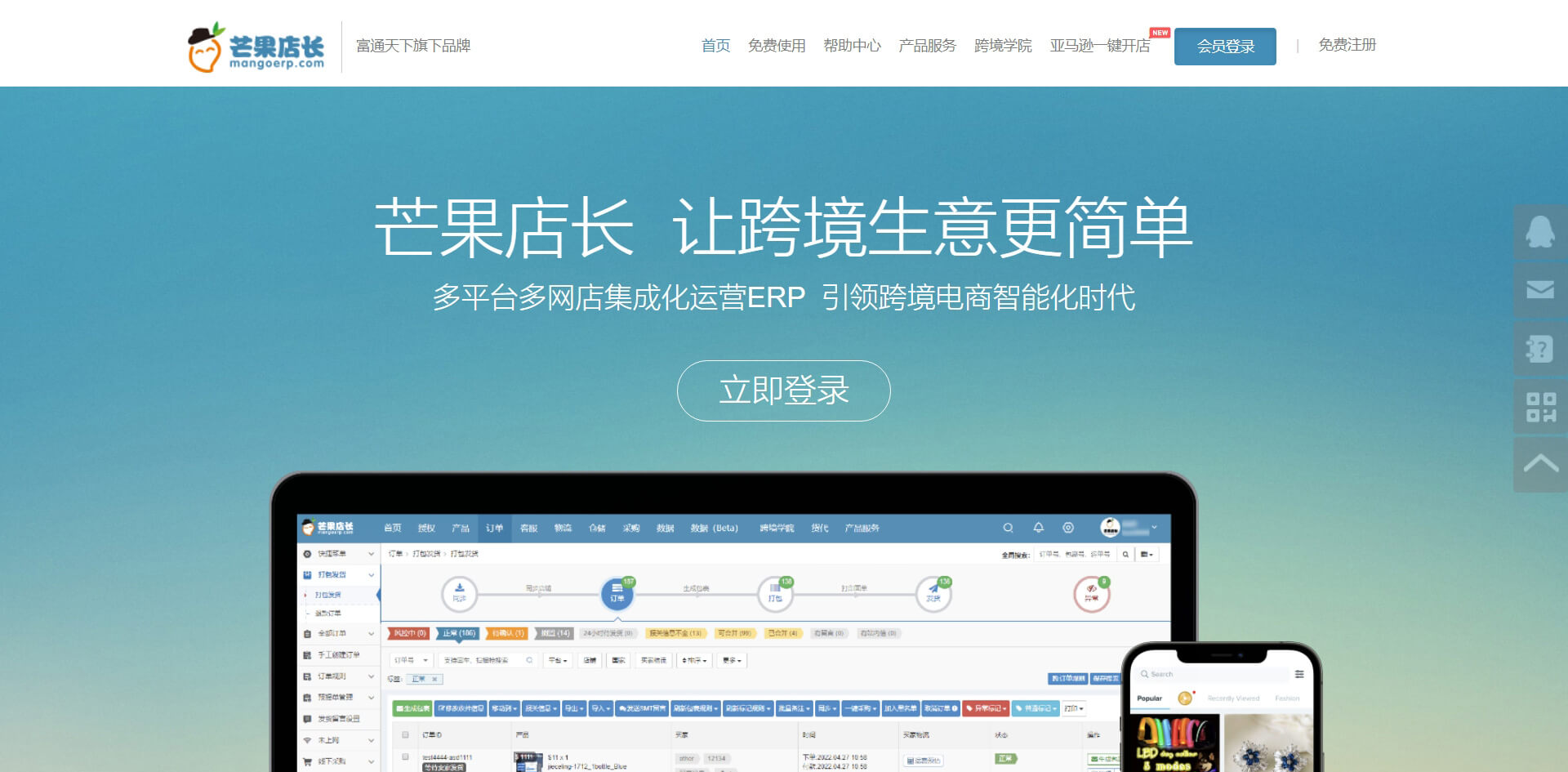The width and height of the screenshot is (1568, 772).
Task: Click the red NEW badge
Action: pos(1160,33)
